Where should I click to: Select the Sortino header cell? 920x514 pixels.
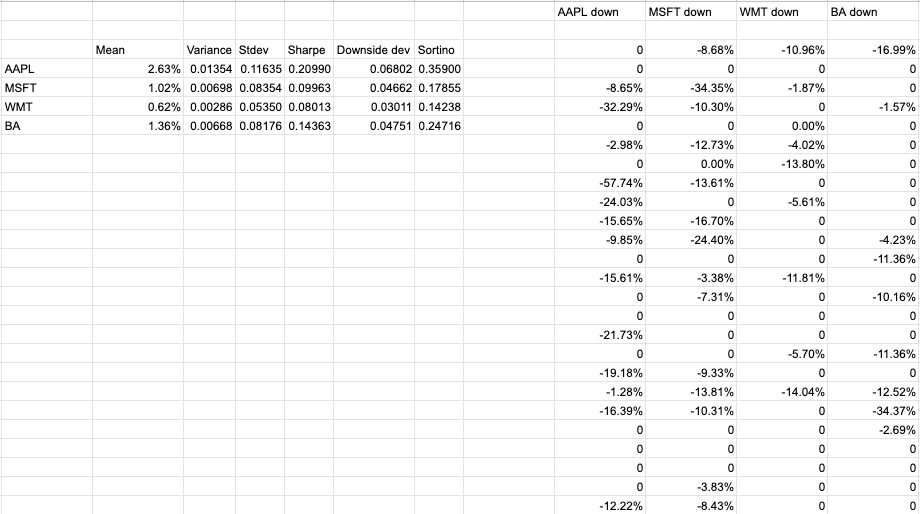436,50
